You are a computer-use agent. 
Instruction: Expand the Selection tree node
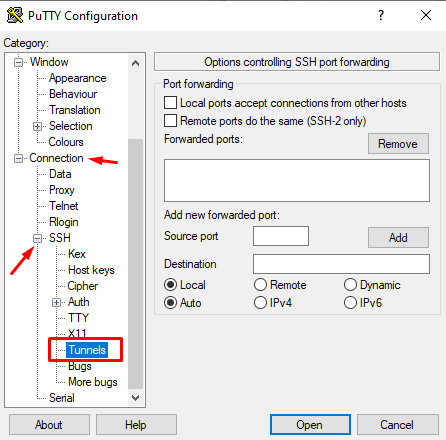coord(37,126)
